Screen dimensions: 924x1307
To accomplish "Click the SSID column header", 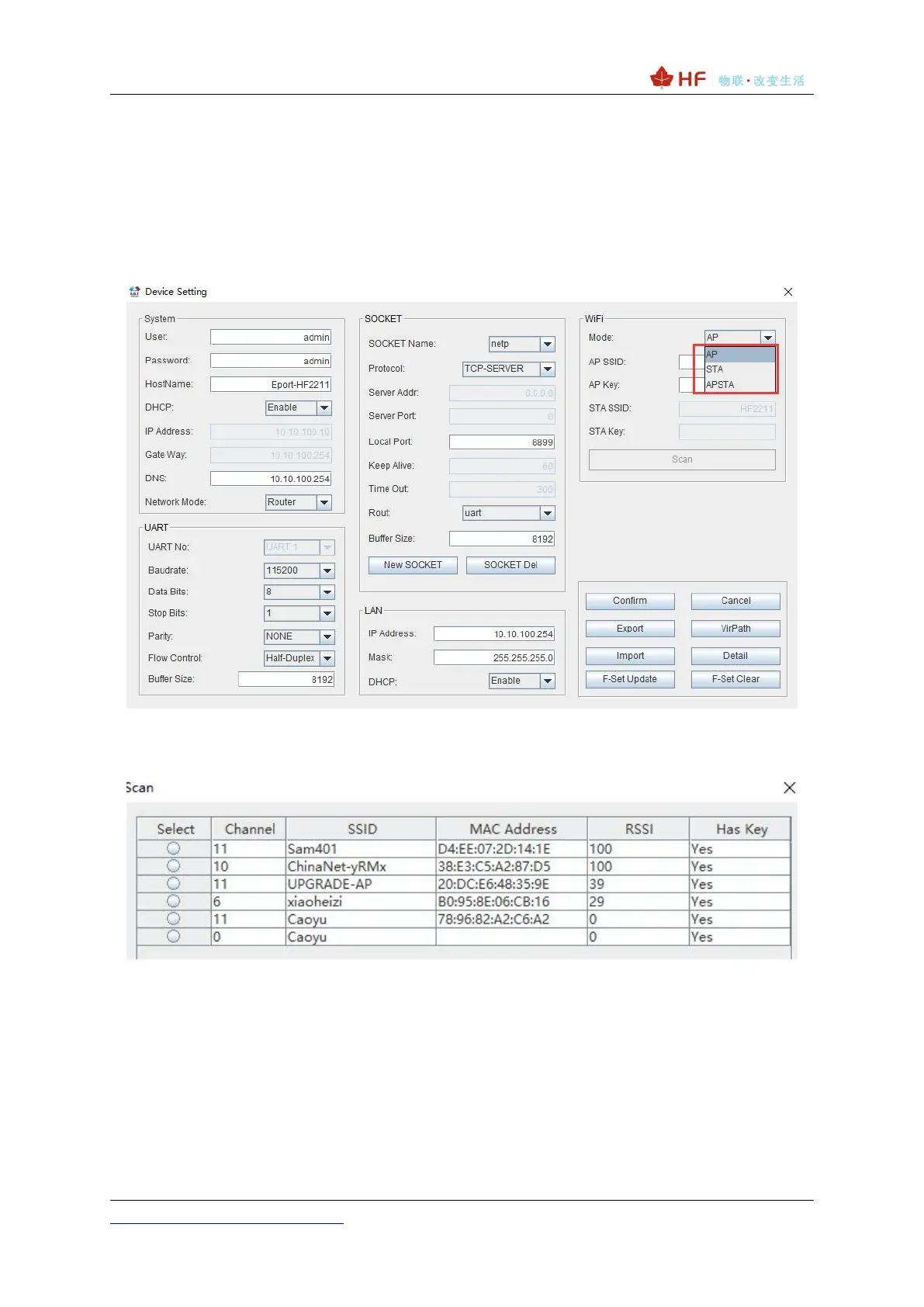I will 362,829.
